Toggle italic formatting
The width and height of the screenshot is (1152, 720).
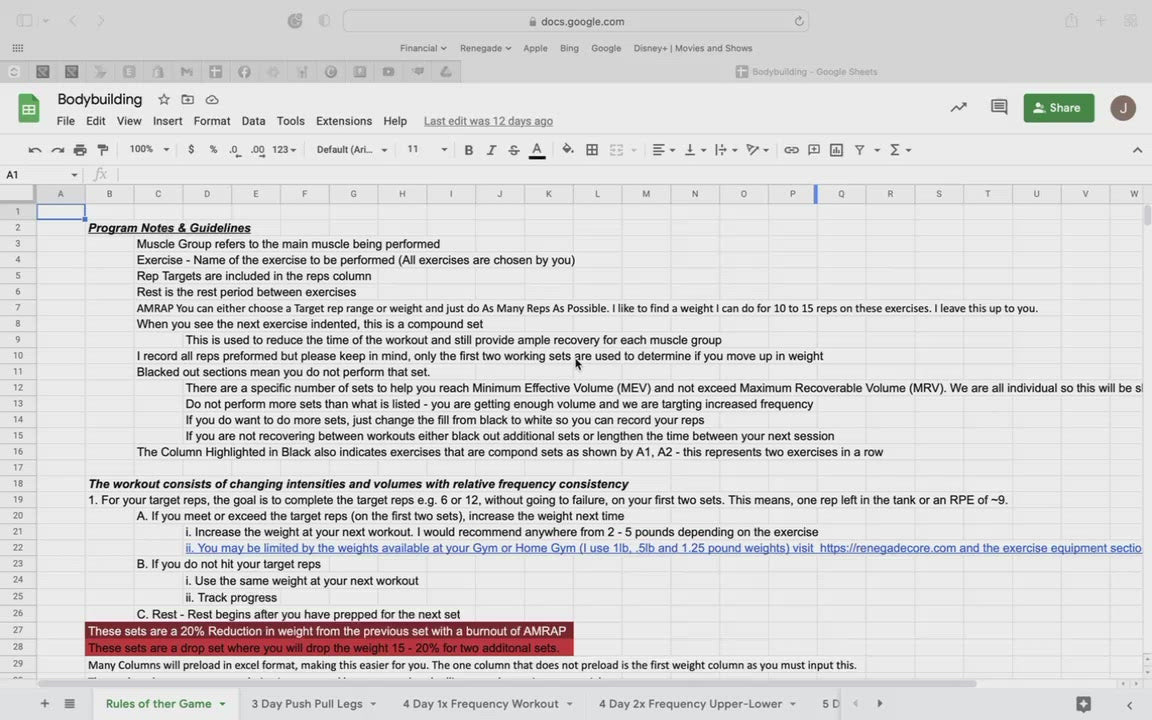pos(491,150)
